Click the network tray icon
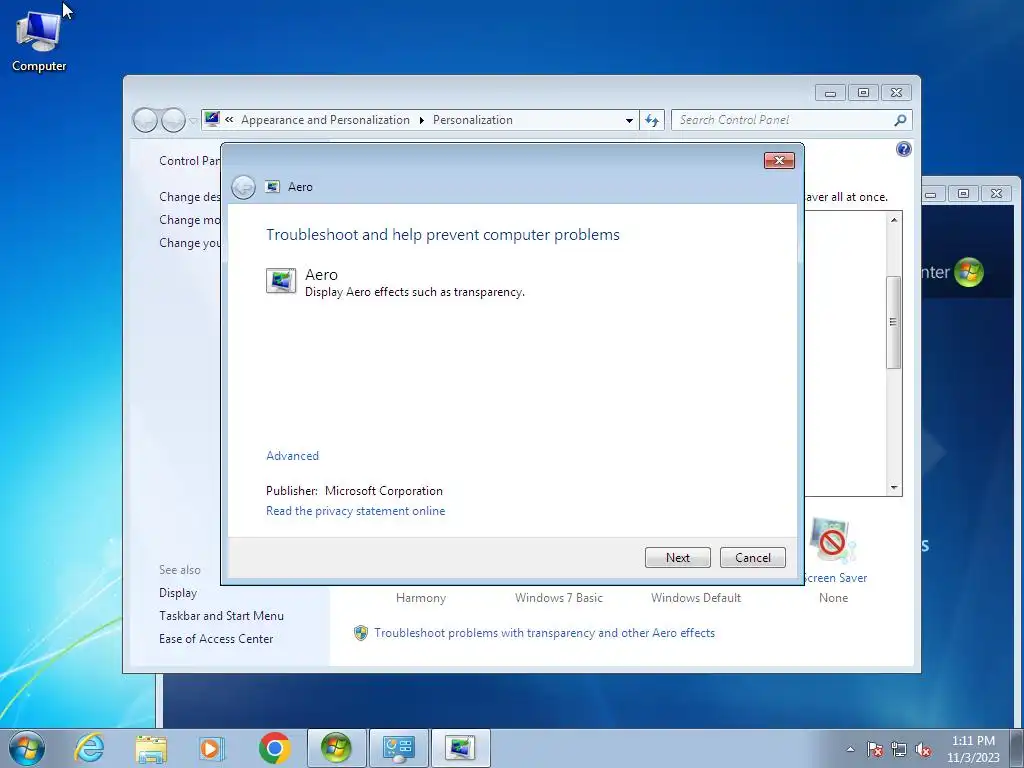 (x=899, y=749)
